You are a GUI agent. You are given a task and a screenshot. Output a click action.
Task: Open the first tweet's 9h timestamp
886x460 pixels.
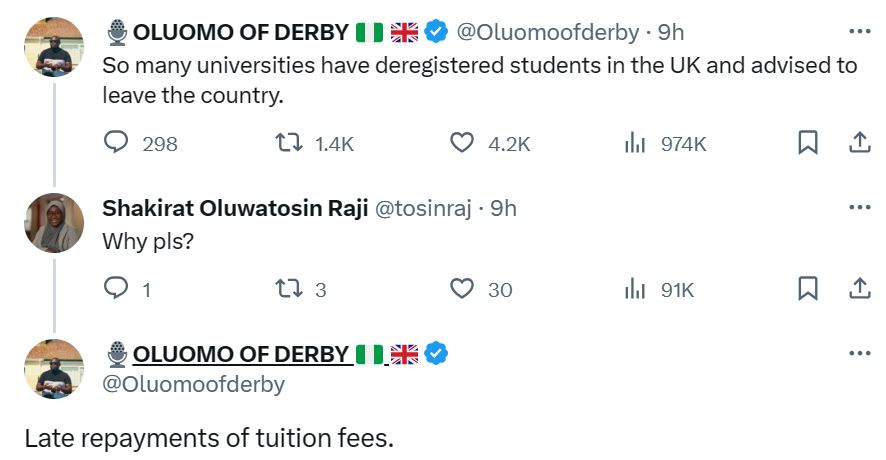tap(670, 32)
